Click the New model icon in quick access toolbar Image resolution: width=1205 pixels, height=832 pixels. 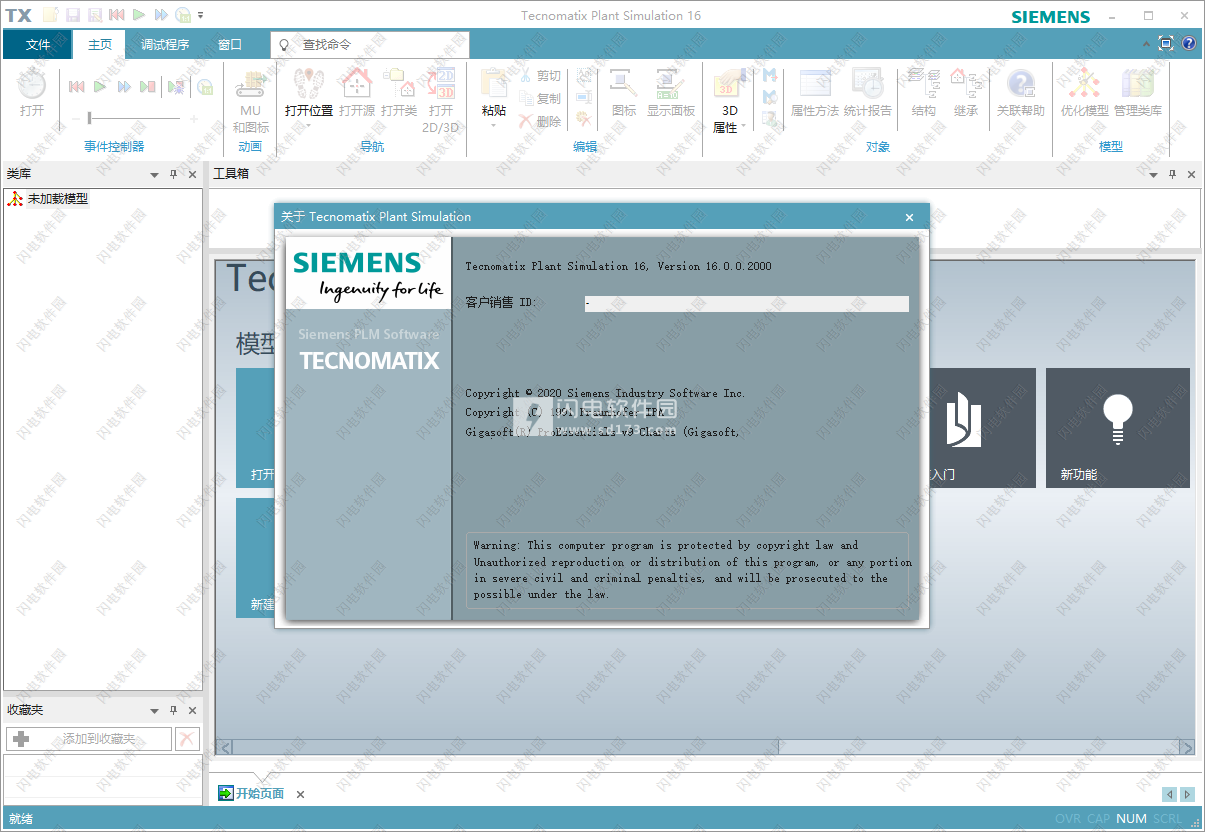click(x=50, y=15)
